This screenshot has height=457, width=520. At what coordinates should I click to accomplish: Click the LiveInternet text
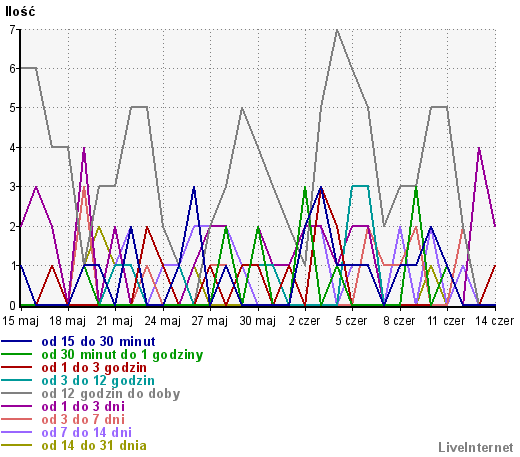tap(476, 447)
